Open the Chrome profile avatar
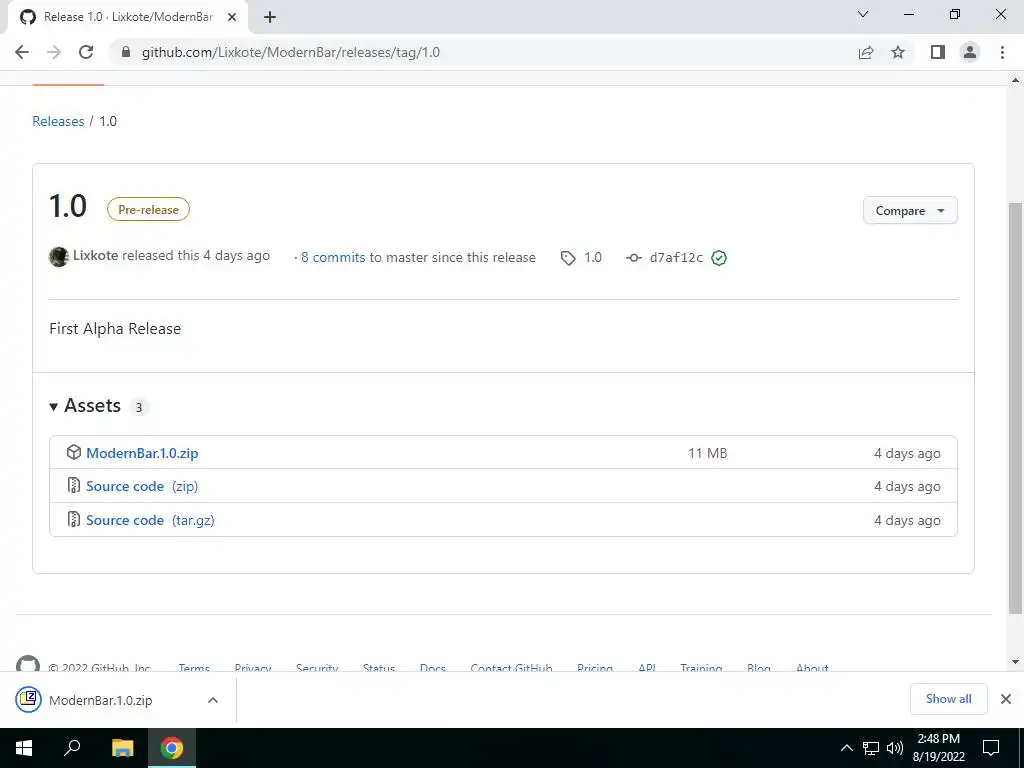 click(970, 52)
